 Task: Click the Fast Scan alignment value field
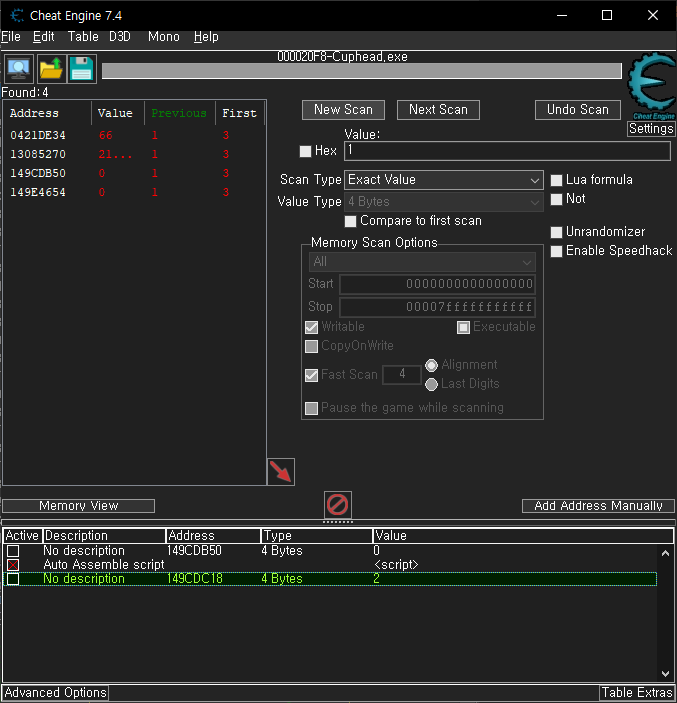402,374
